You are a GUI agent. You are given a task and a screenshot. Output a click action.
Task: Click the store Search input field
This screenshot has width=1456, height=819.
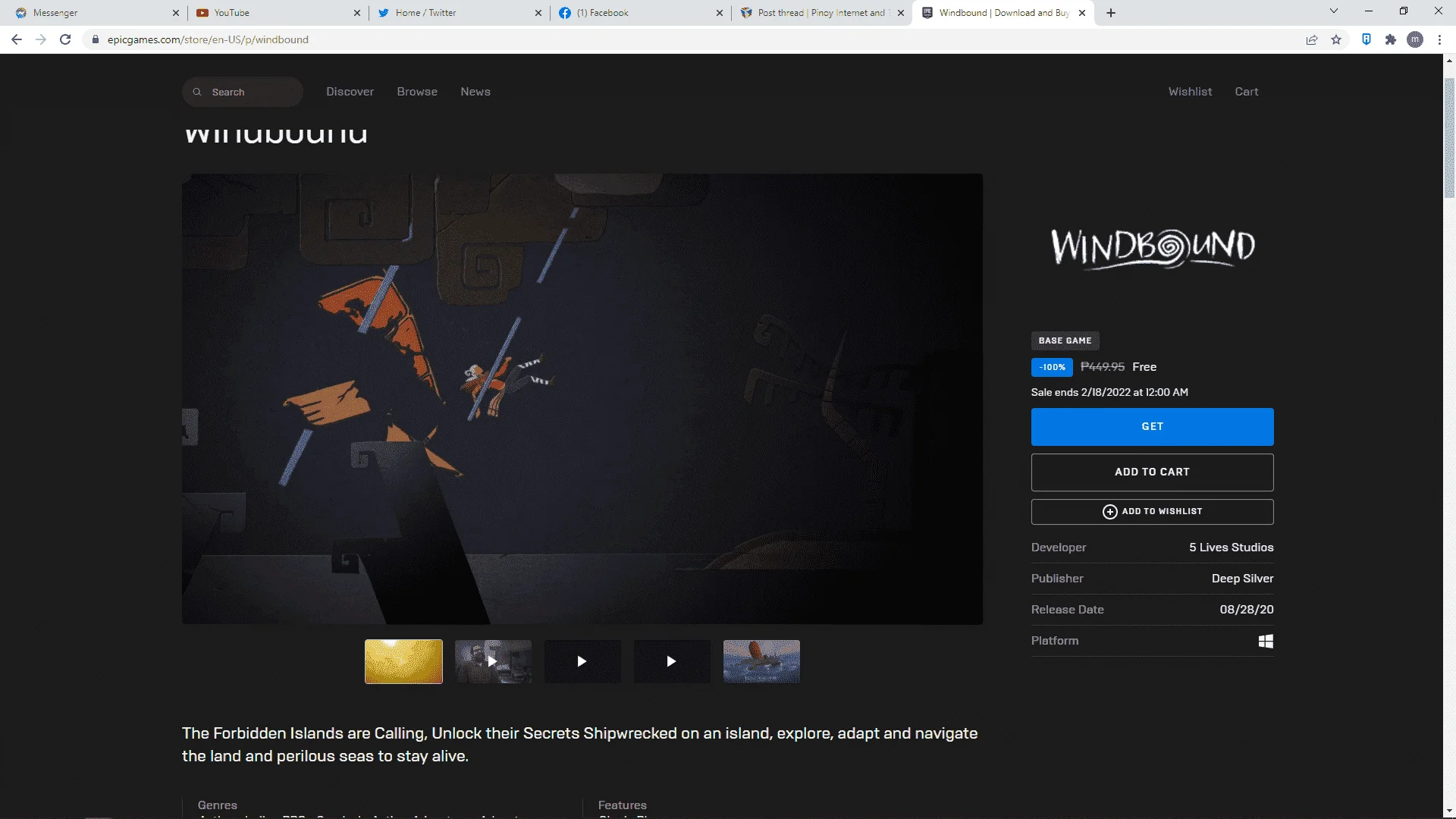(x=243, y=92)
